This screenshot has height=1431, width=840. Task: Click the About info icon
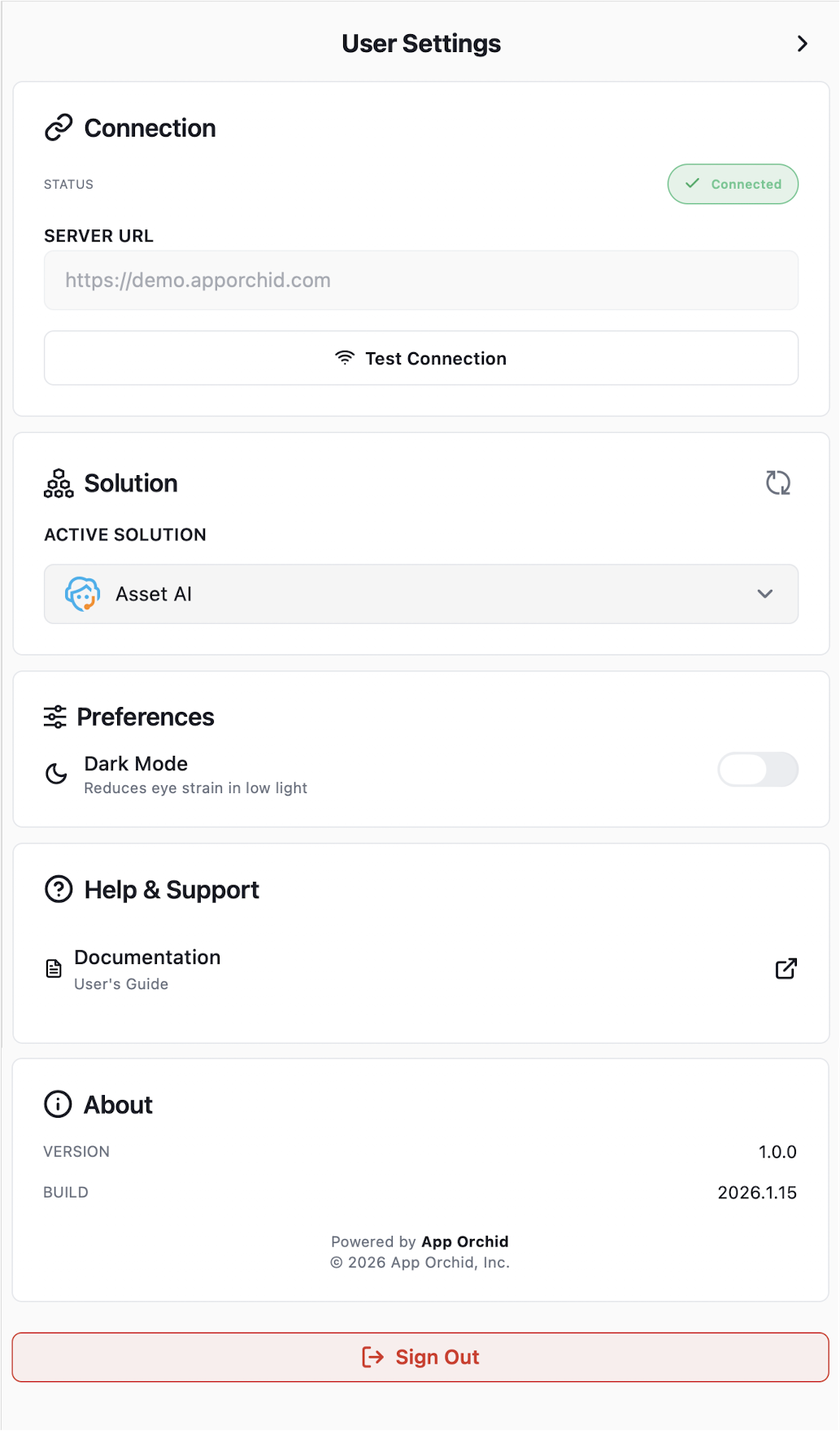click(58, 1104)
